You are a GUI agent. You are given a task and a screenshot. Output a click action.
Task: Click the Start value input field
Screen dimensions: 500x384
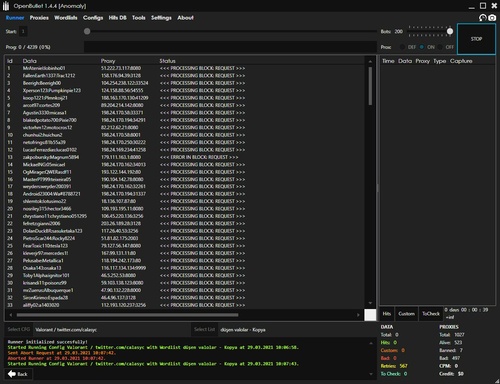pyautogui.click(x=23, y=31)
